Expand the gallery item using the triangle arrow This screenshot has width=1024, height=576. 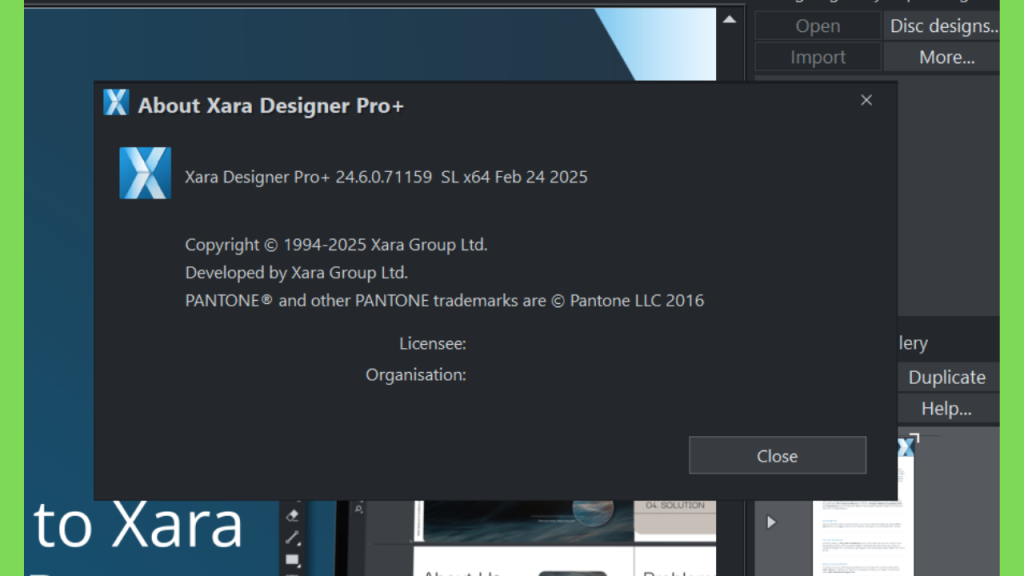[771, 522]
